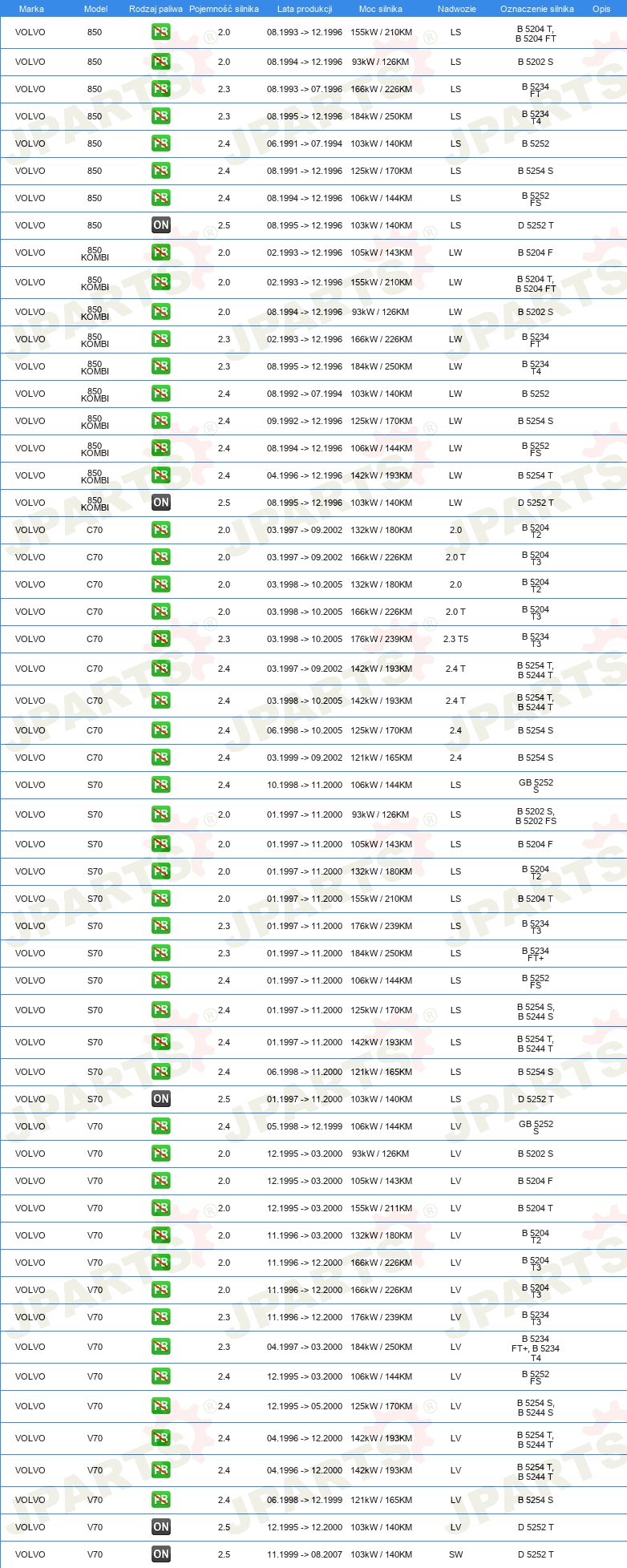Click diesel ON icon for V70 SW row
This screenshot has height=1568, width=627.
pos(160,1554)
